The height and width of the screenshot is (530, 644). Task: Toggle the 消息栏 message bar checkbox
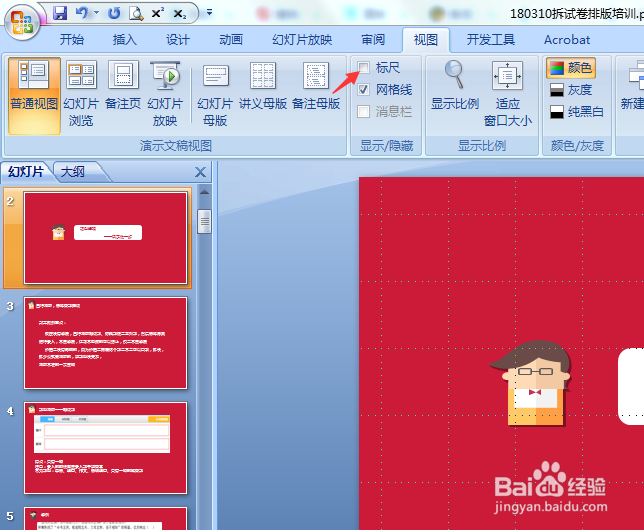363,111
